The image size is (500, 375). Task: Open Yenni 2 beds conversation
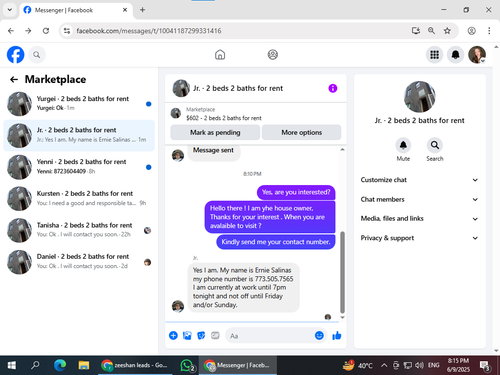pos(79,167)
